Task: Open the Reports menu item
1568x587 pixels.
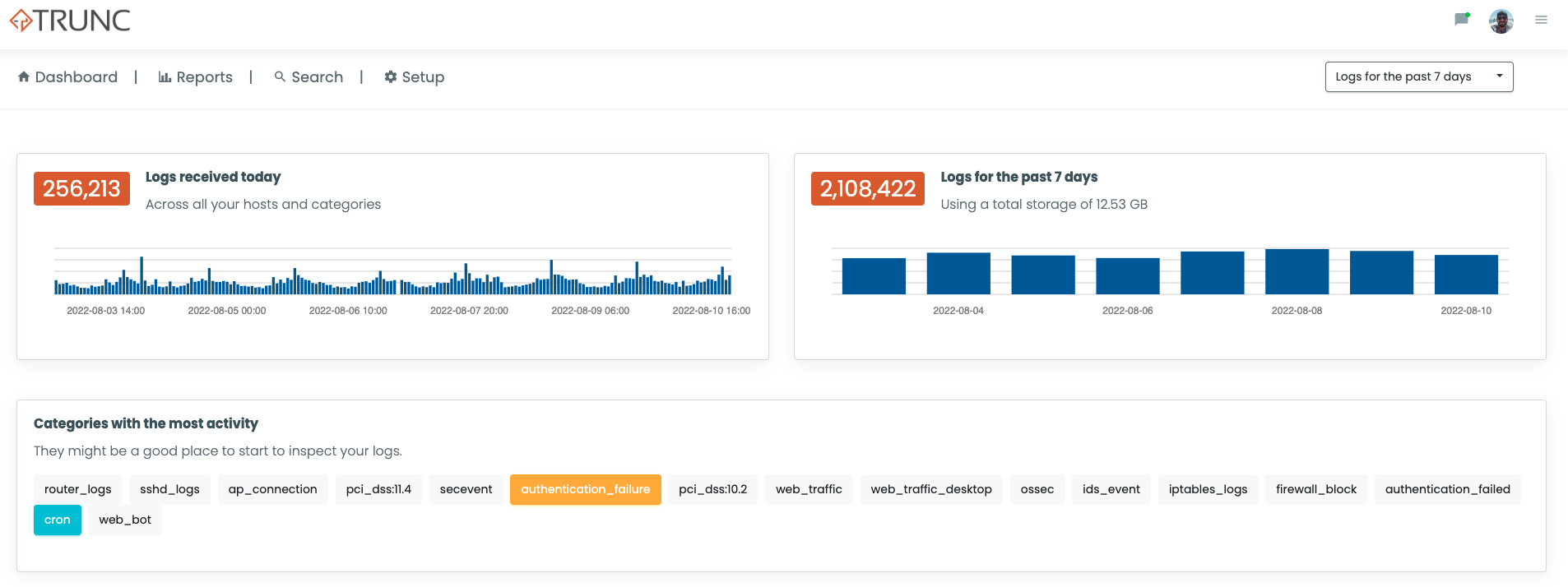Action: [204, 77]
